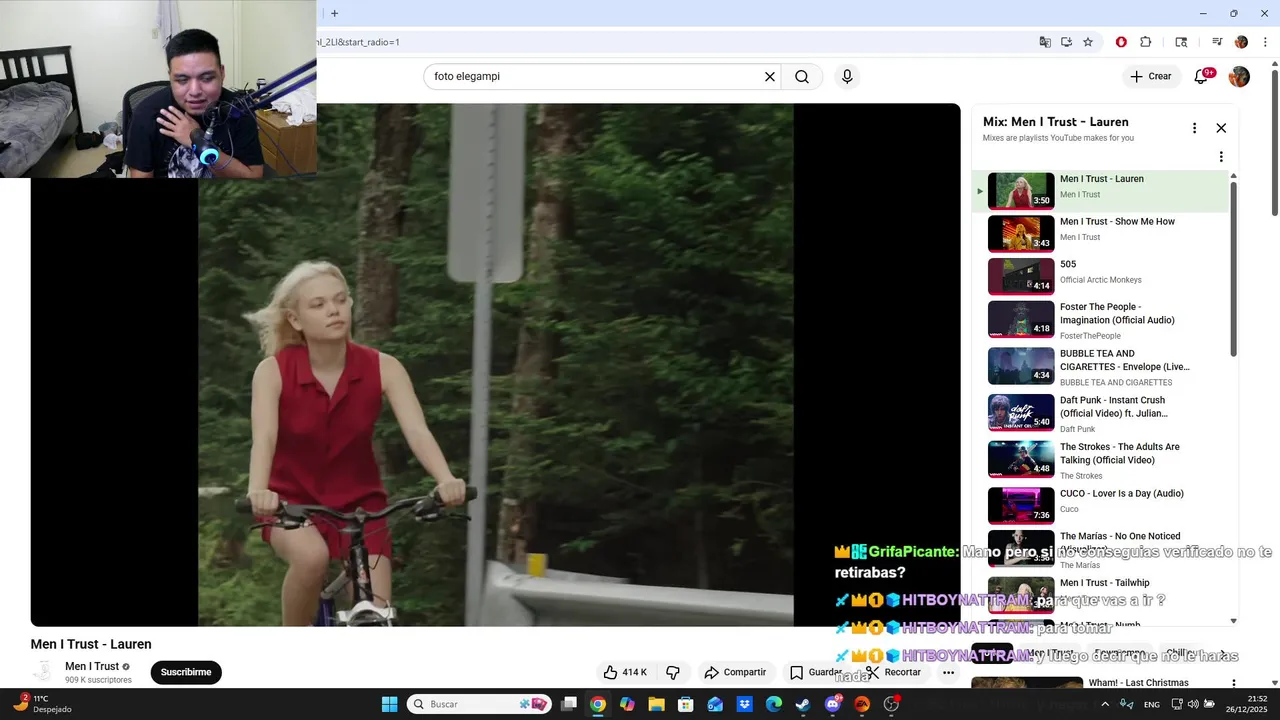The width and height of the screenshot is (1280, 720).
Task: Click the install app icon in the address bar
Action: [x=1066, y=42]
